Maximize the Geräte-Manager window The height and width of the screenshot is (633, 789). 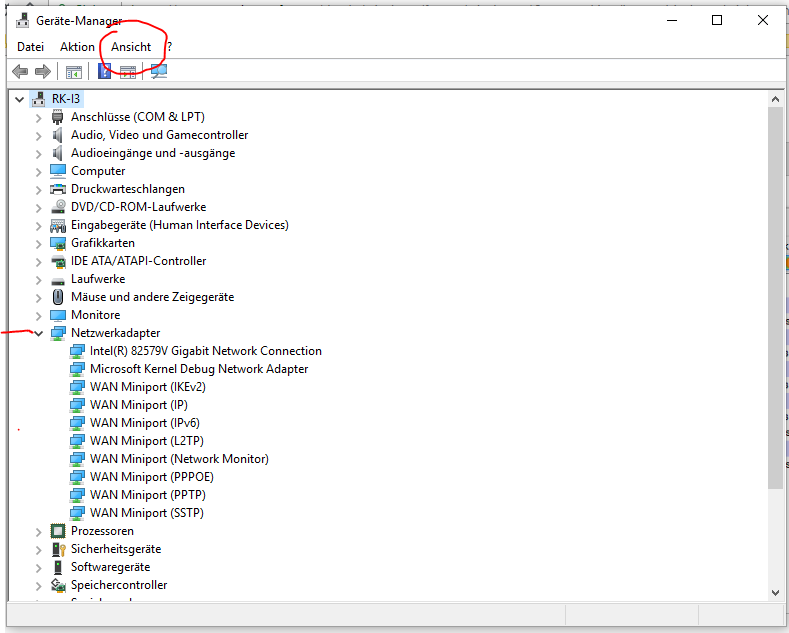point(717,20)
